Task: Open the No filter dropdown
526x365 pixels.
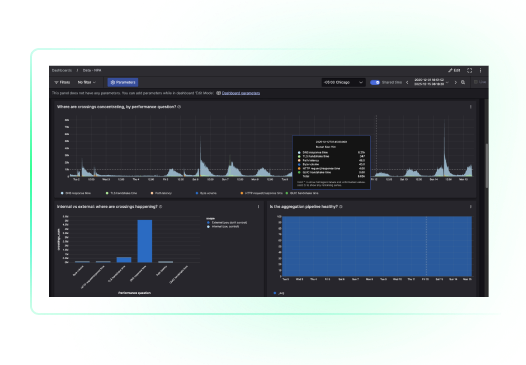Action: 87,82
